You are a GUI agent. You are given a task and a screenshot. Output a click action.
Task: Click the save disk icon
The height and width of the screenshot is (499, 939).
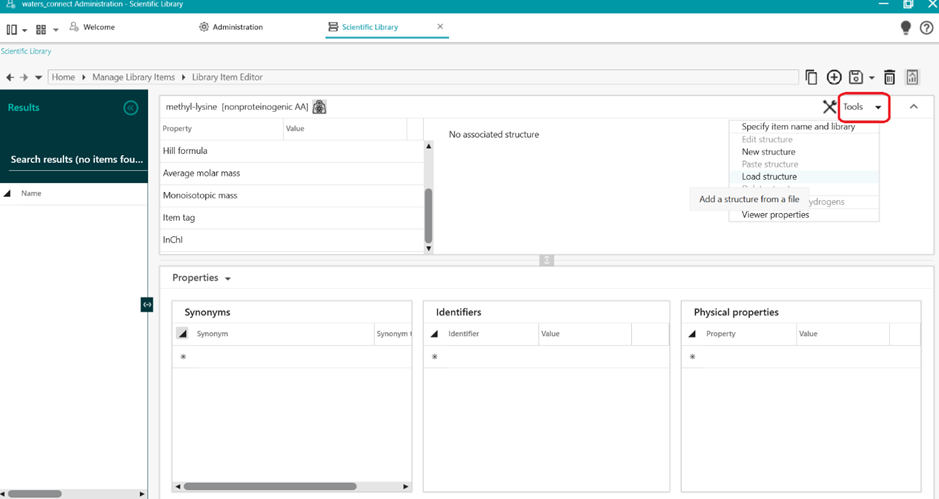coord(855,77)
